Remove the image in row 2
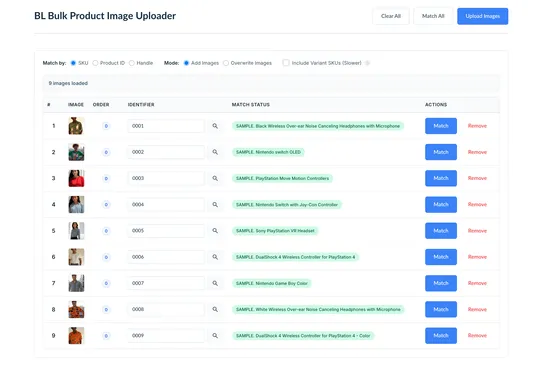The image size is (542, 373). [477, 152]
